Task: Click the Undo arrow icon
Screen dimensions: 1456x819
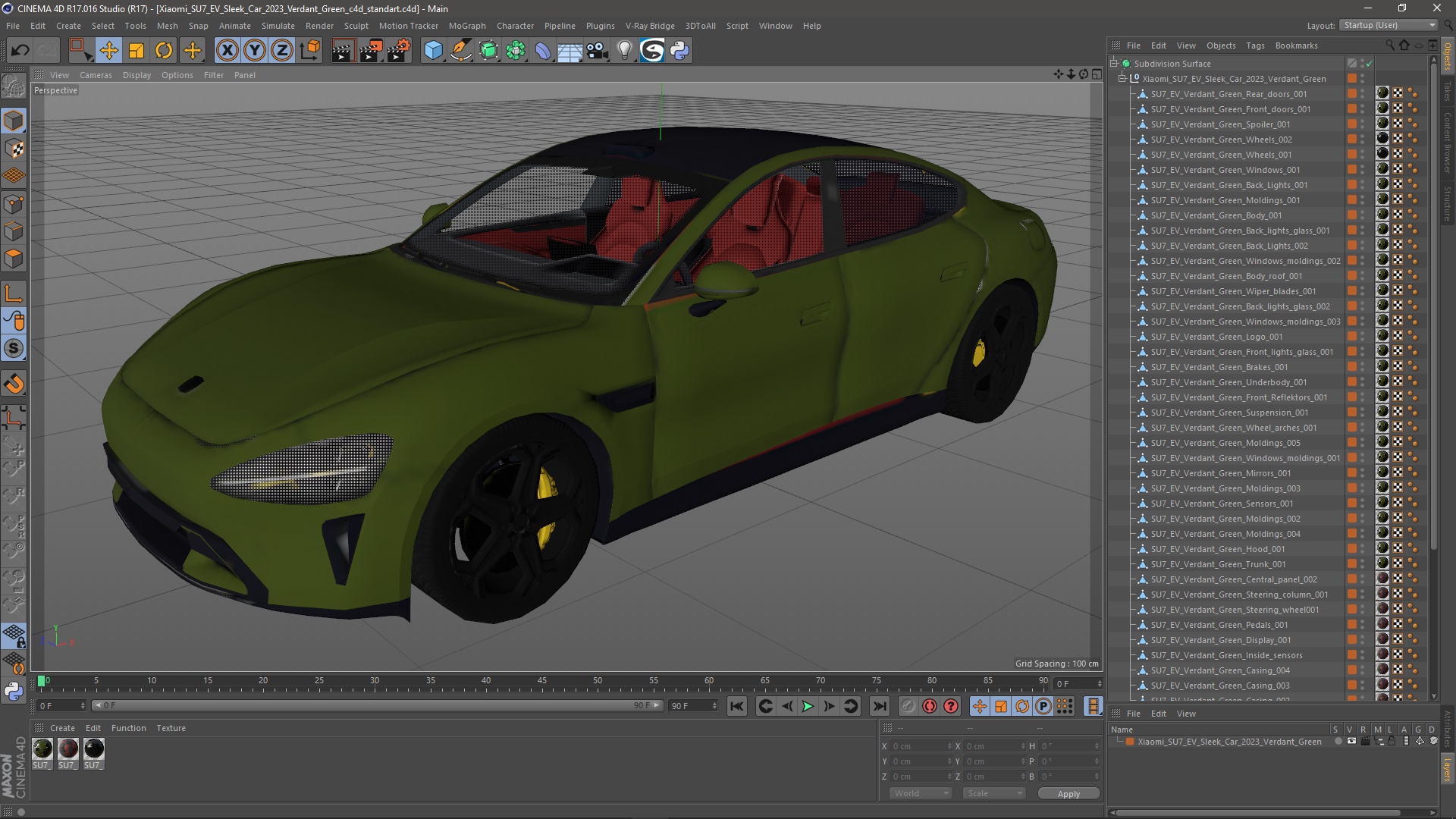Action: point(20,51)
